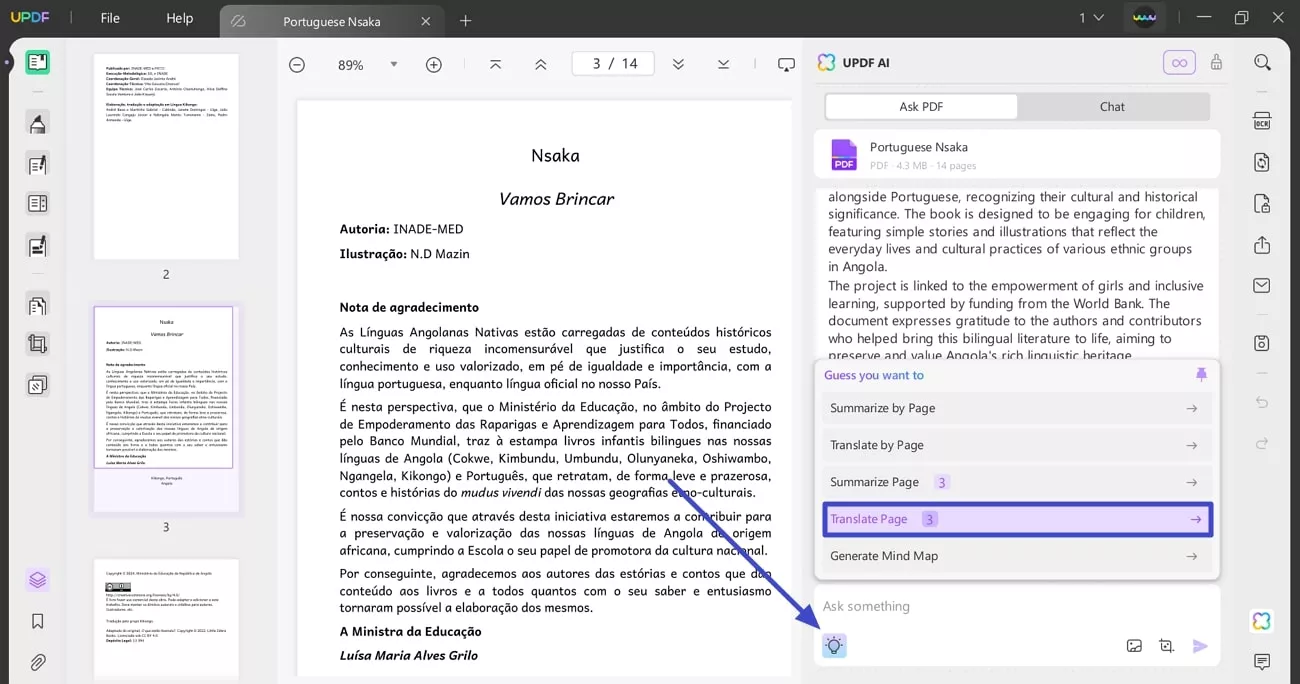Image resolution: width=1300 pixels, height=684 pixels.
Task: Open the Edit PDF tool
Action: (38, 164)
